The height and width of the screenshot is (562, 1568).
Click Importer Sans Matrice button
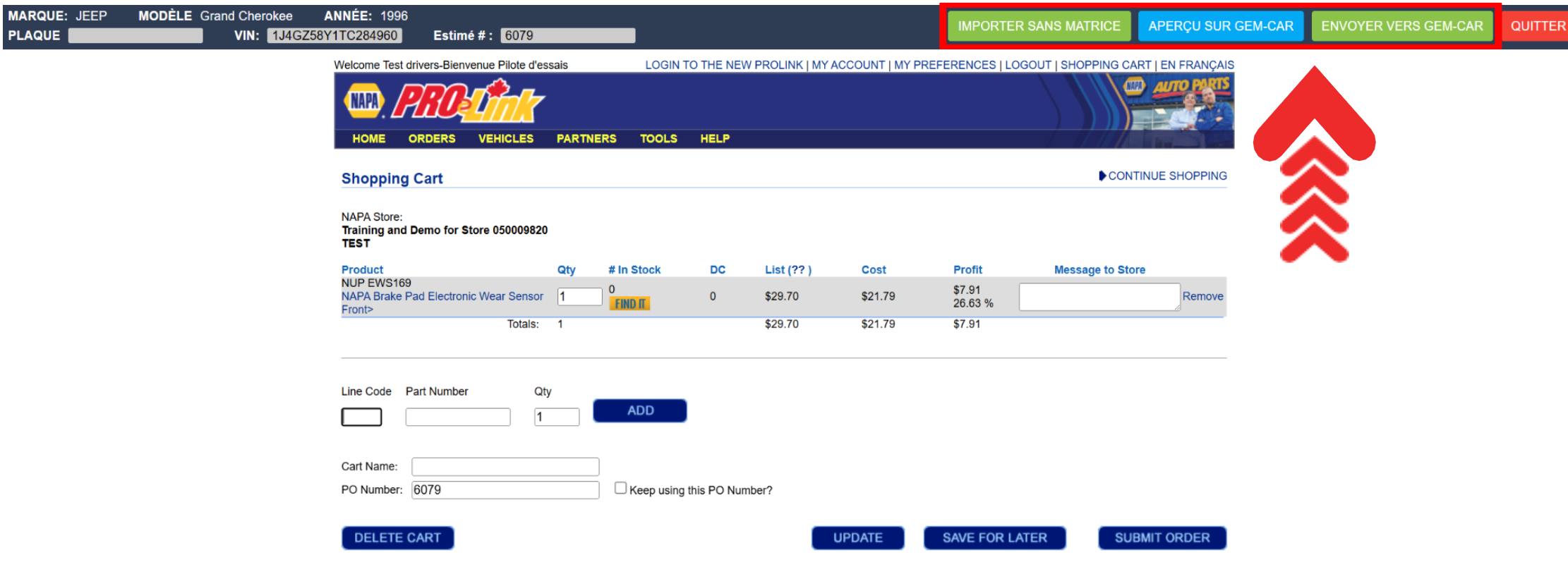[x=1039, y=26]
